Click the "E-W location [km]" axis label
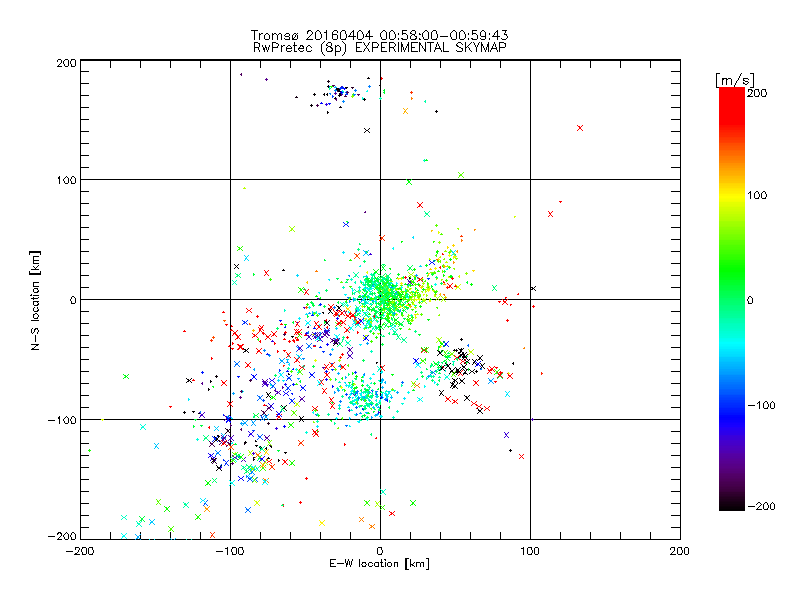The image size is (800, 600). point(379,564)
